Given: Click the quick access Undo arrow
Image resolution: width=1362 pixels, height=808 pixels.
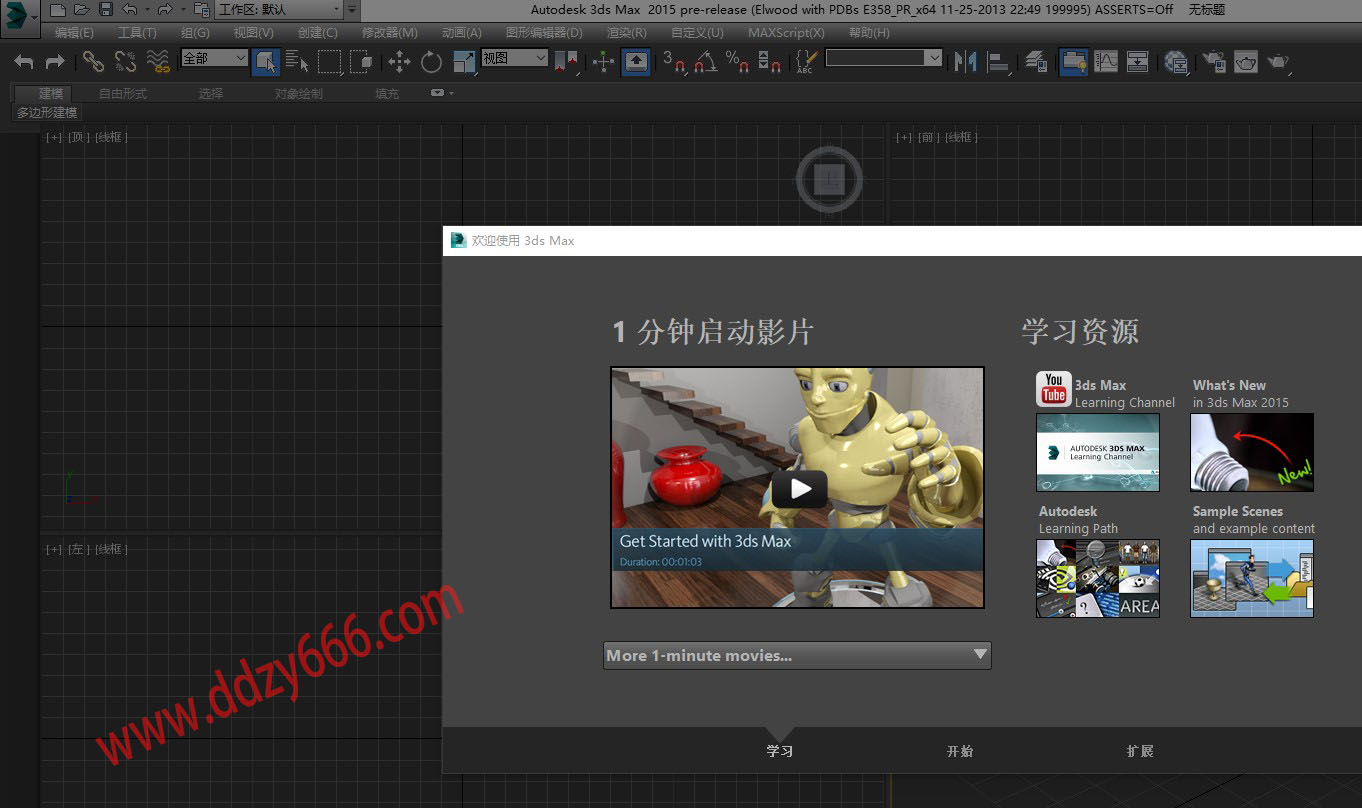Looking at the screenshot, I should pos(130,10).
